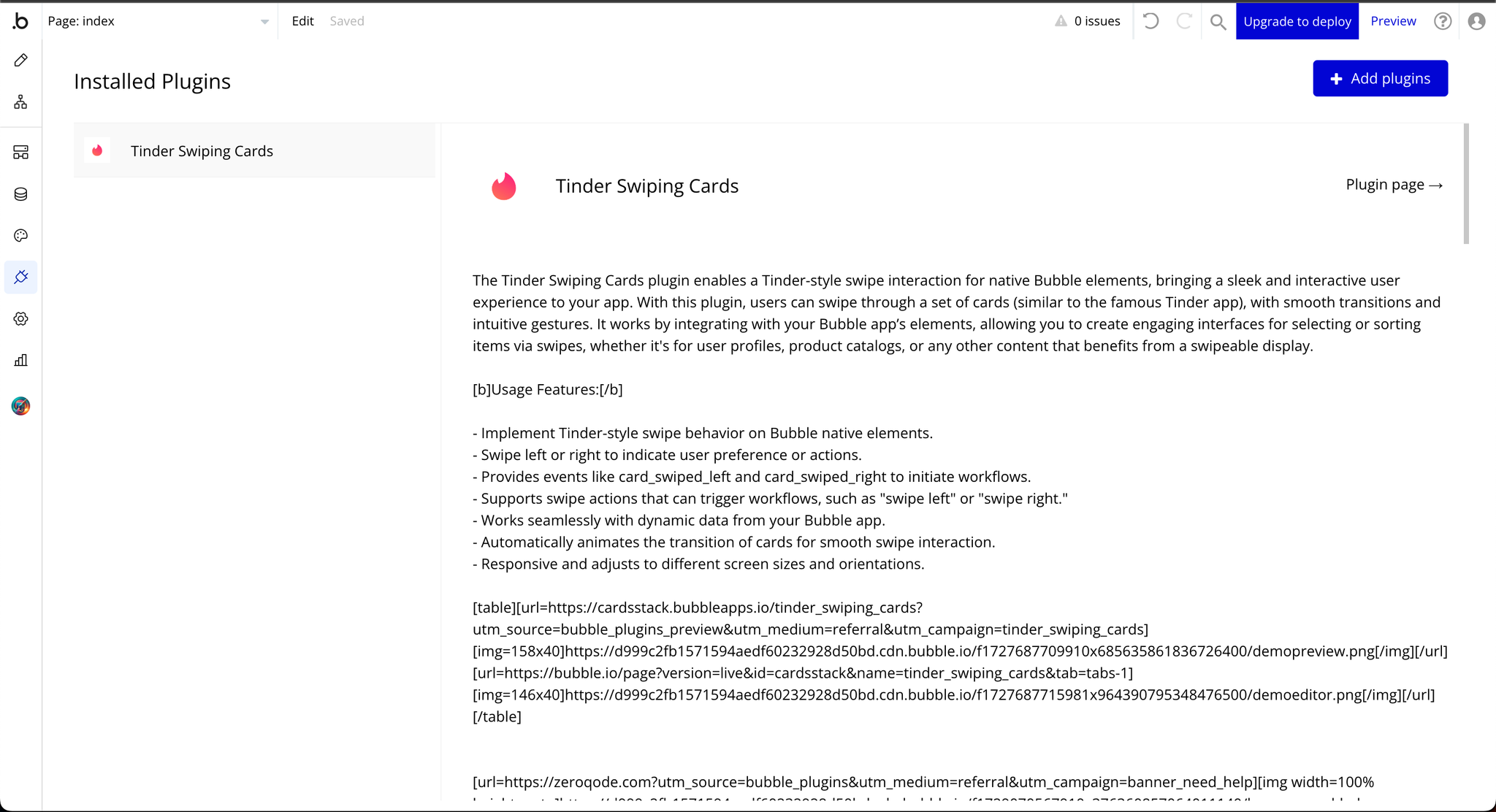
Task: Click the issues warning triangle icon
Action: pyautogui.click(x=1061, y=21)
